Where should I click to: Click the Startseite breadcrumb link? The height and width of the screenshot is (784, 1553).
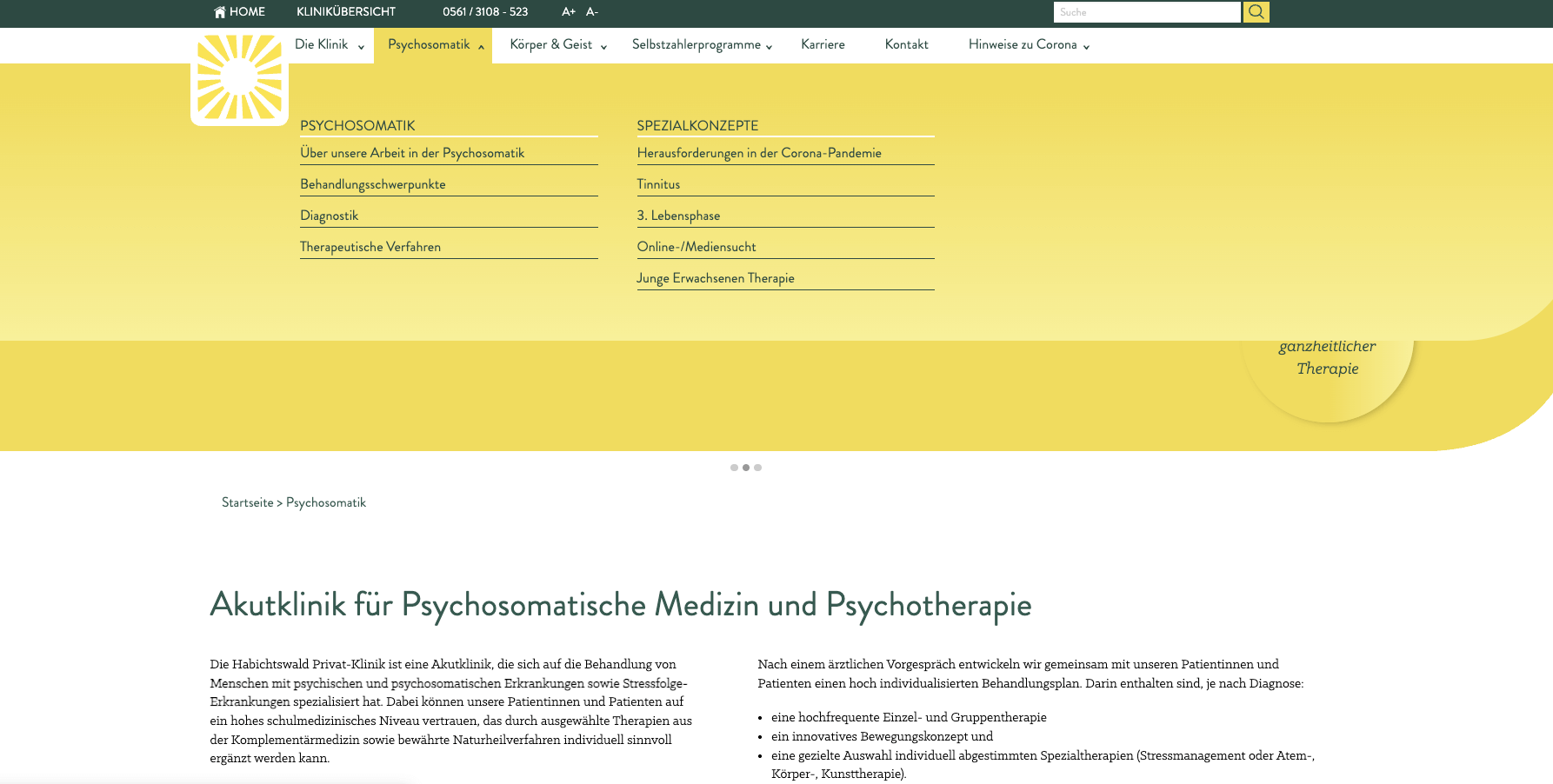point(248,502)
